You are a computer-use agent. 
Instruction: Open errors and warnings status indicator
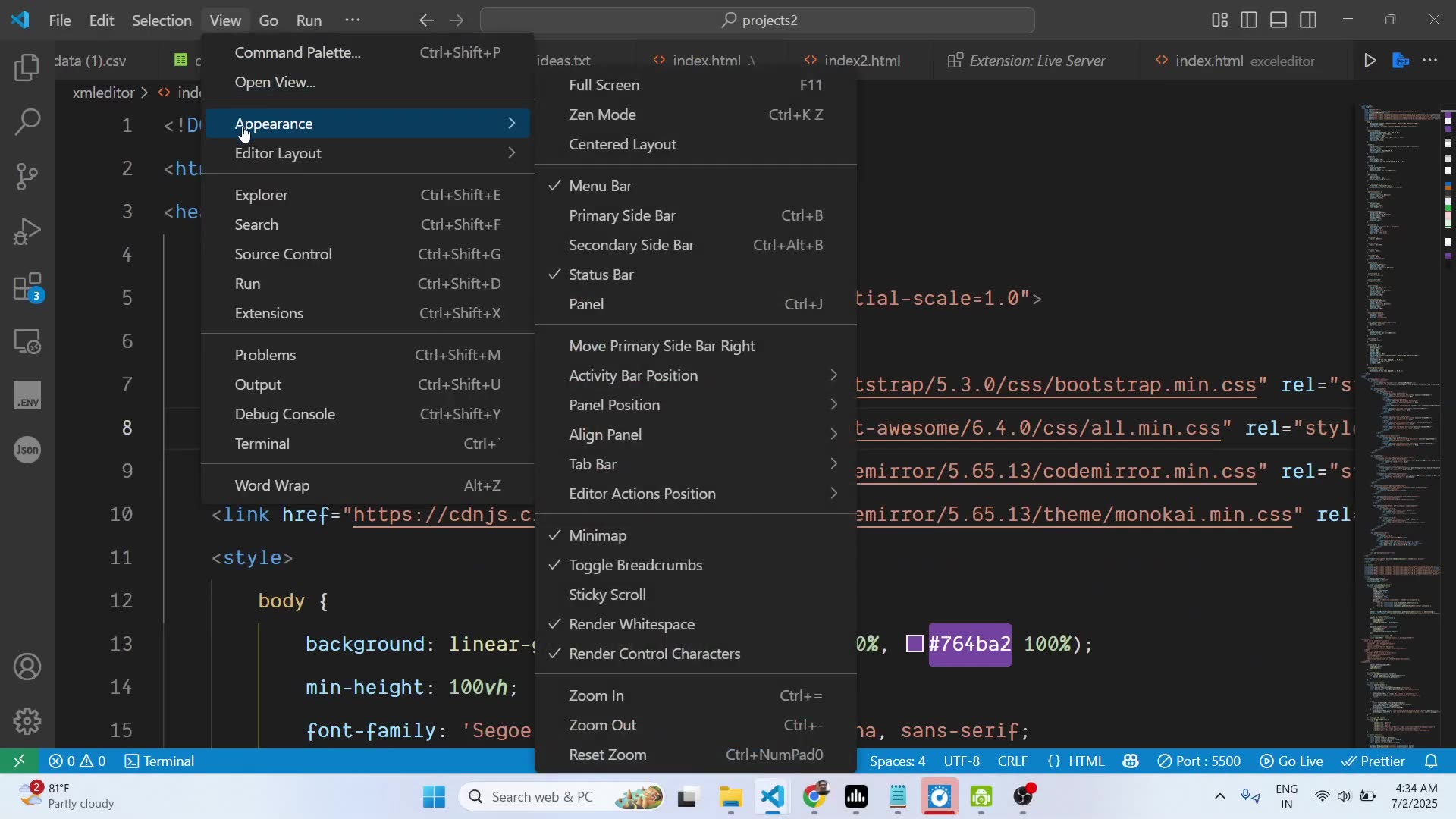click(77, 761)
